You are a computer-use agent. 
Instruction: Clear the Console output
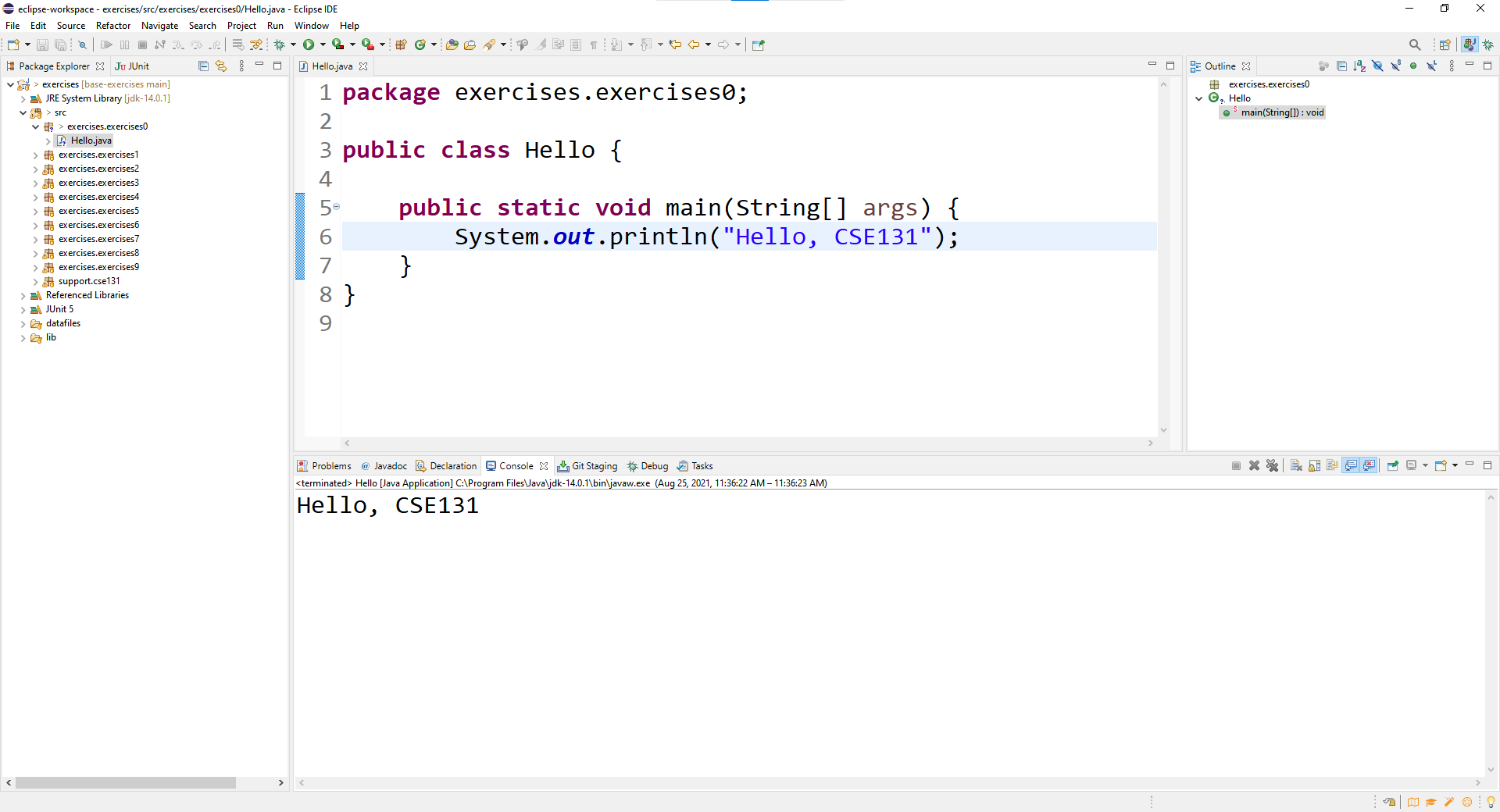pyautogui.click(x=1296, y=465)
